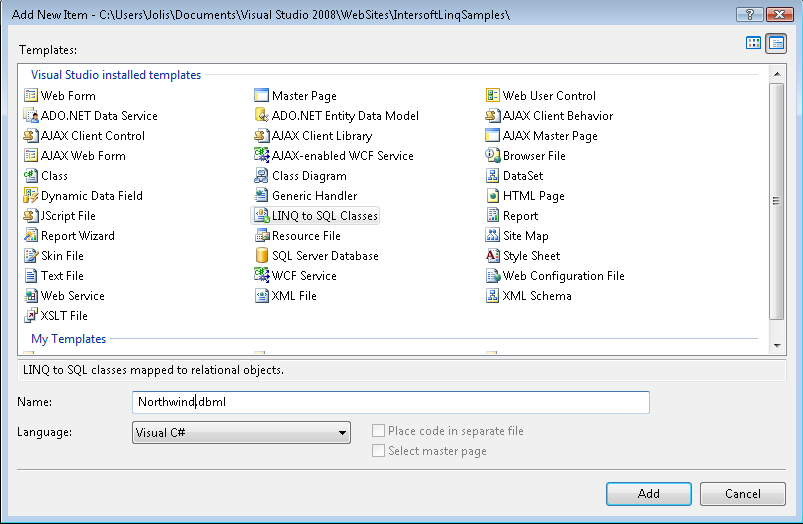Select the AJAX Web Form icon
Image resolution: width=803 pixels, height=524 pixels.
click(x=31, y=155)
